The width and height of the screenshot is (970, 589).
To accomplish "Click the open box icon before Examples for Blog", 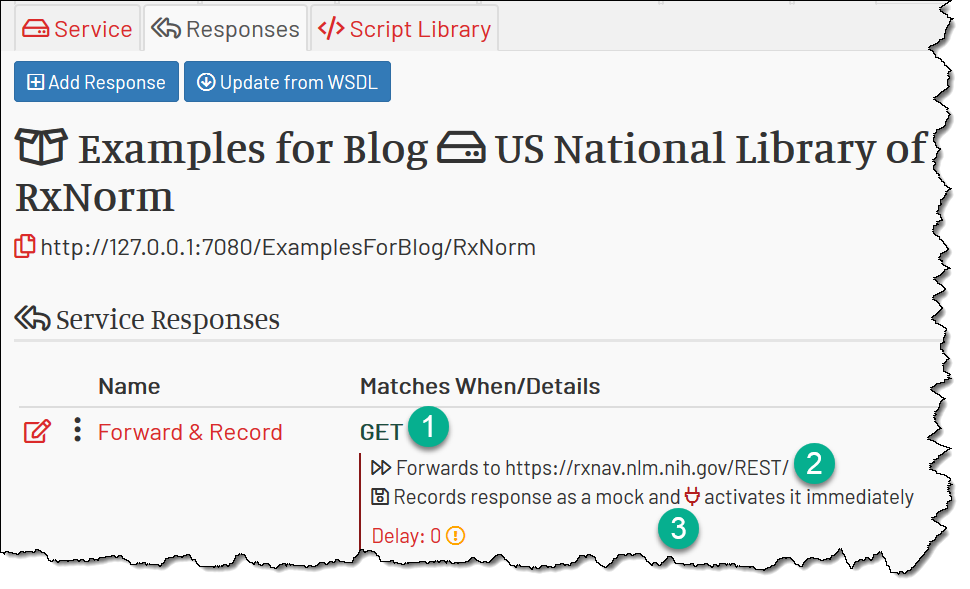I will 41,147.
